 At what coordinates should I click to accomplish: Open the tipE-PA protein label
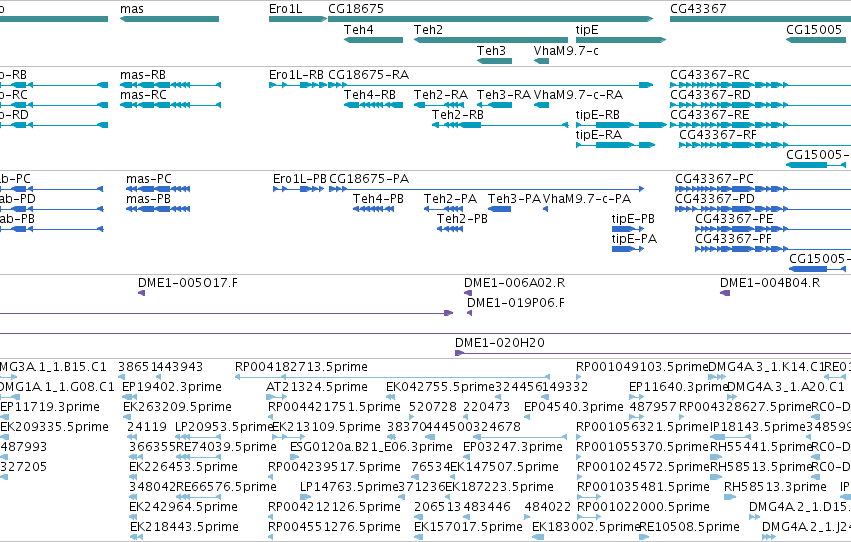coord(634,239)
